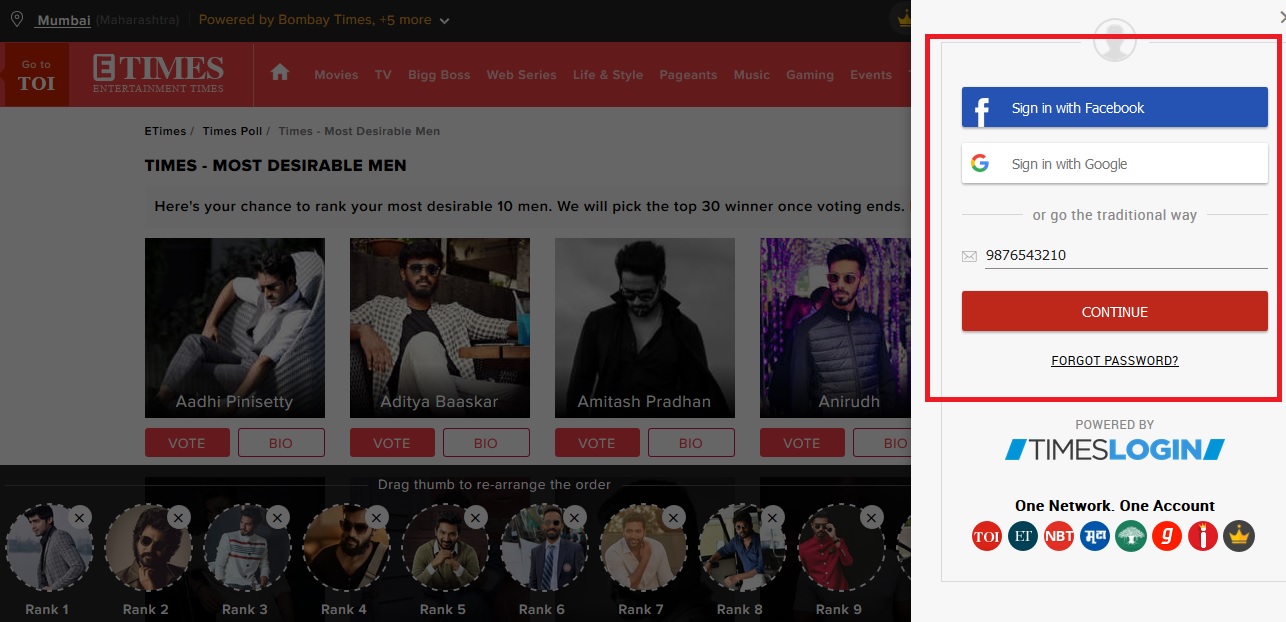Vote for Aadhi Pinisetty
1286x622 pixels.
click(x=187, y=443)
